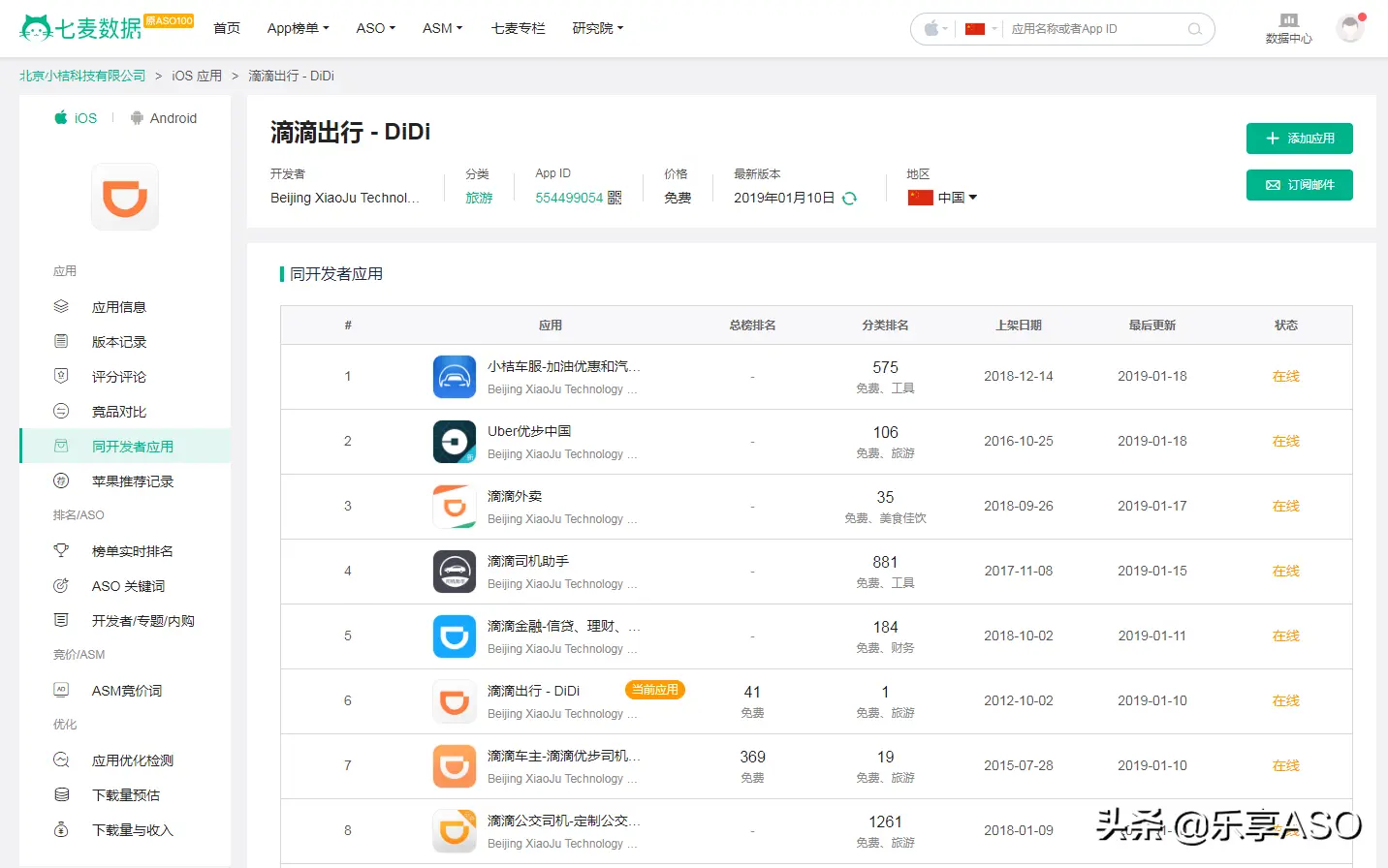Click the 七麦数据 logo

pyautogui.click(x=81, y=28)
